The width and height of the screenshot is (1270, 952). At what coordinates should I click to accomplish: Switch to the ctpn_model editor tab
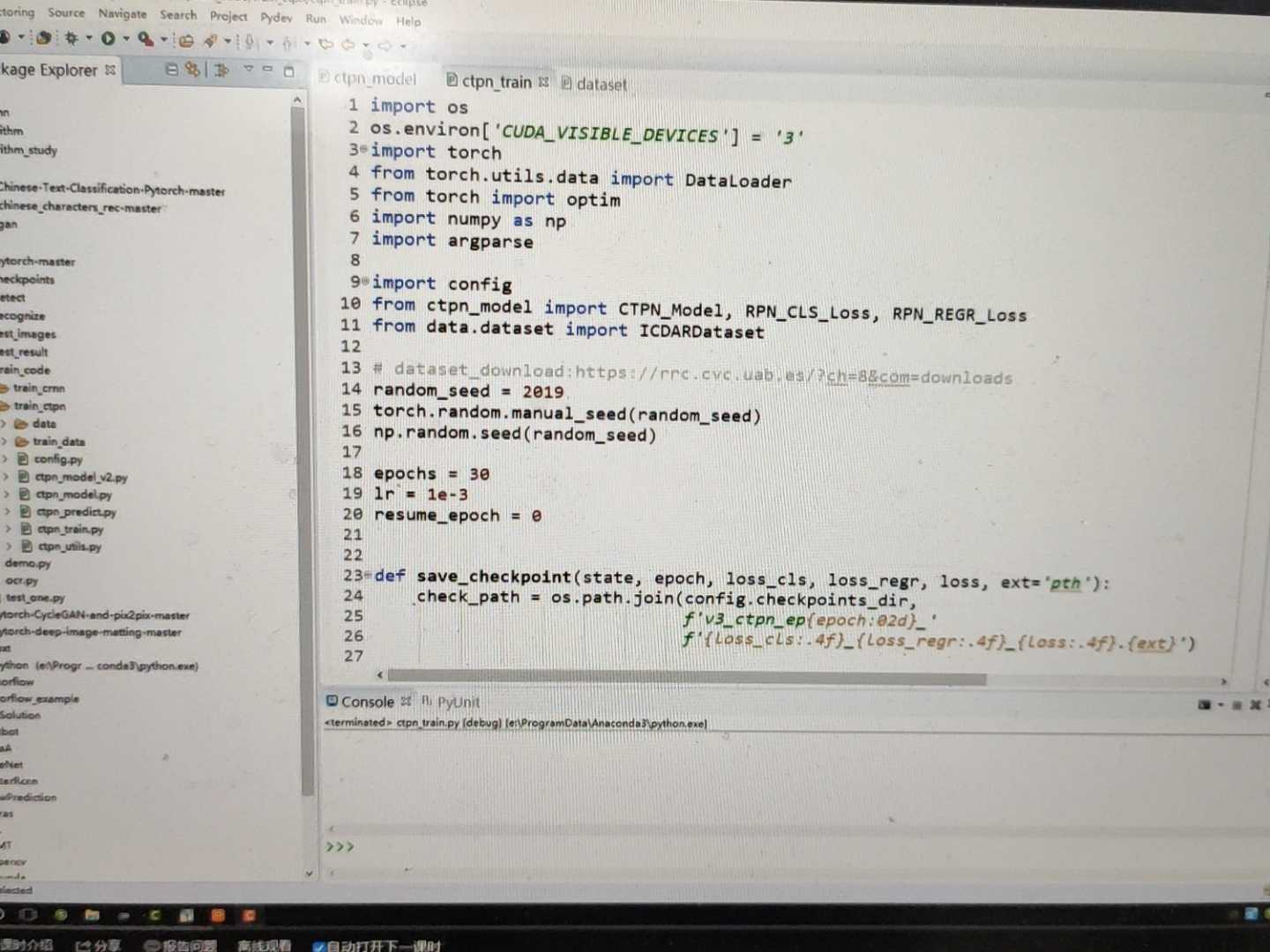point(367,78)
